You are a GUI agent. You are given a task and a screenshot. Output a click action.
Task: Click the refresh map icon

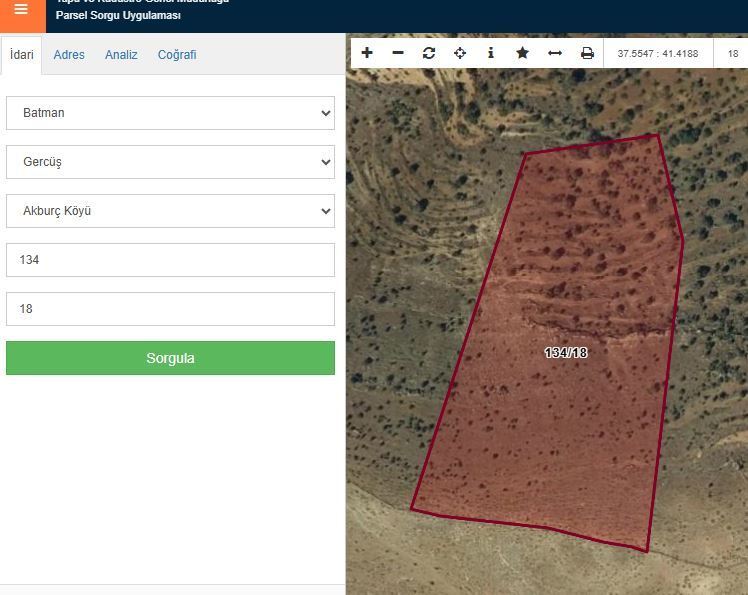429,53
